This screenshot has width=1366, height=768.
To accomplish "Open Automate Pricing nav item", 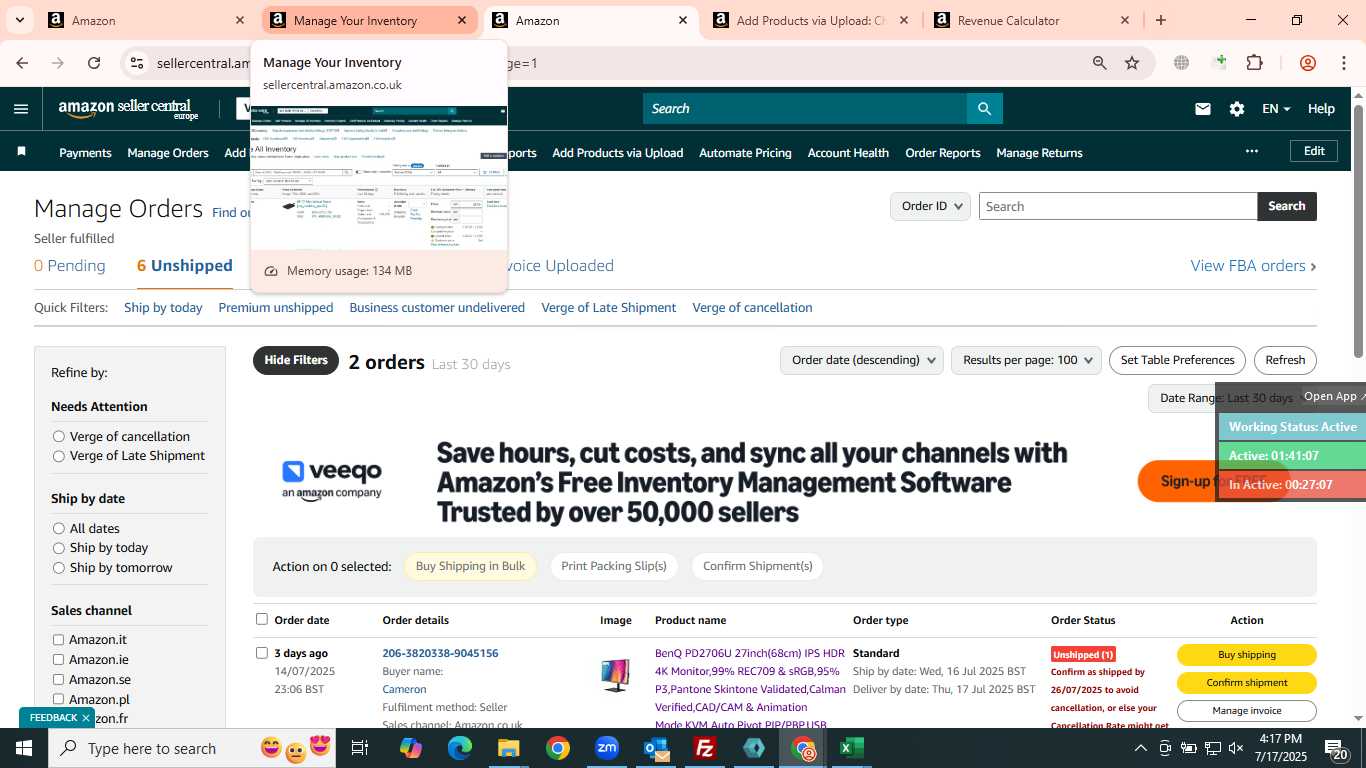I will (745, 153).
